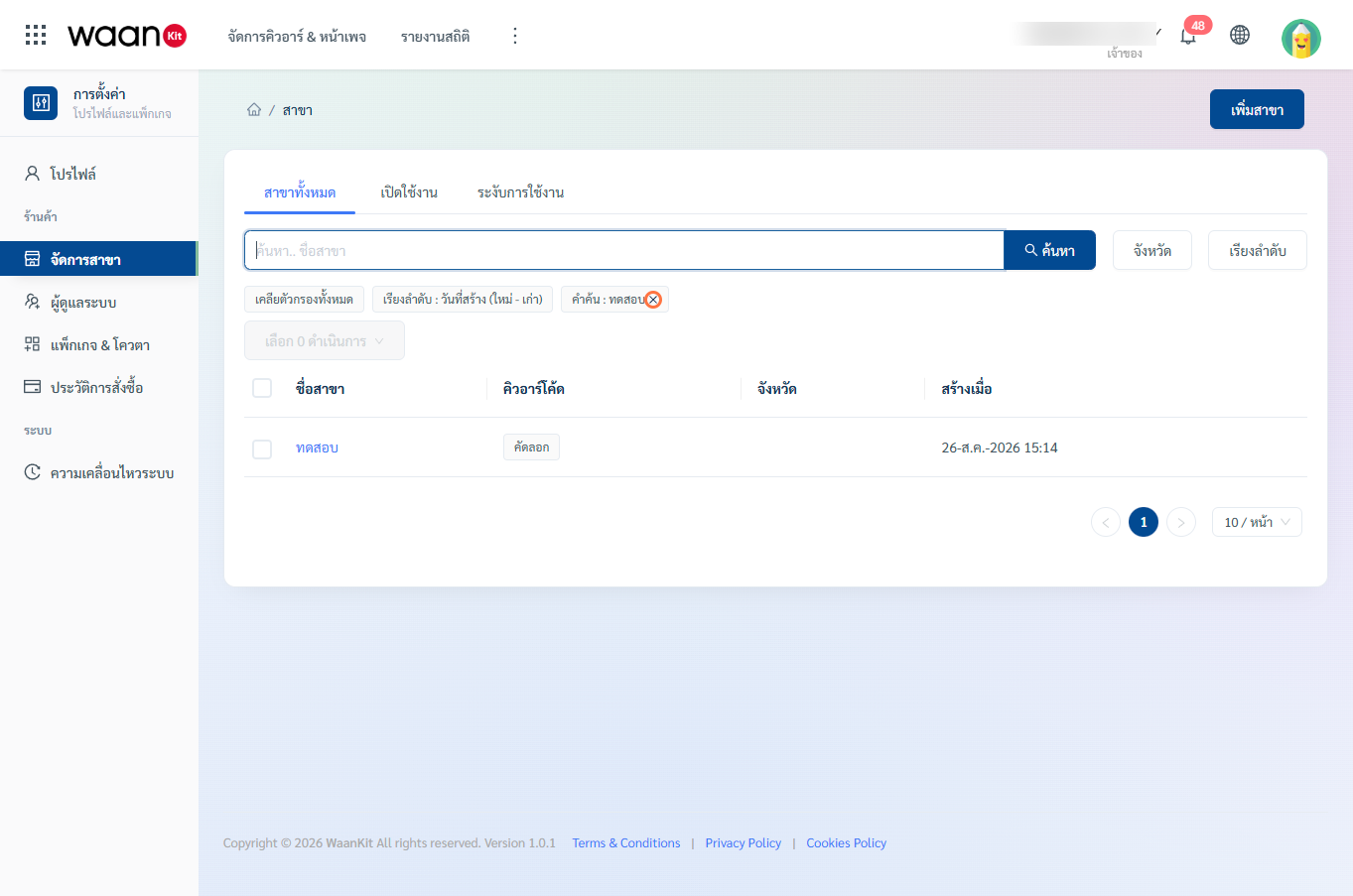Image resolution: width=1353 pixels, height=896 pixels.
Task: Remove the คำค้น : ทดสอบ filter tag
Action: (x=653, y=300)
